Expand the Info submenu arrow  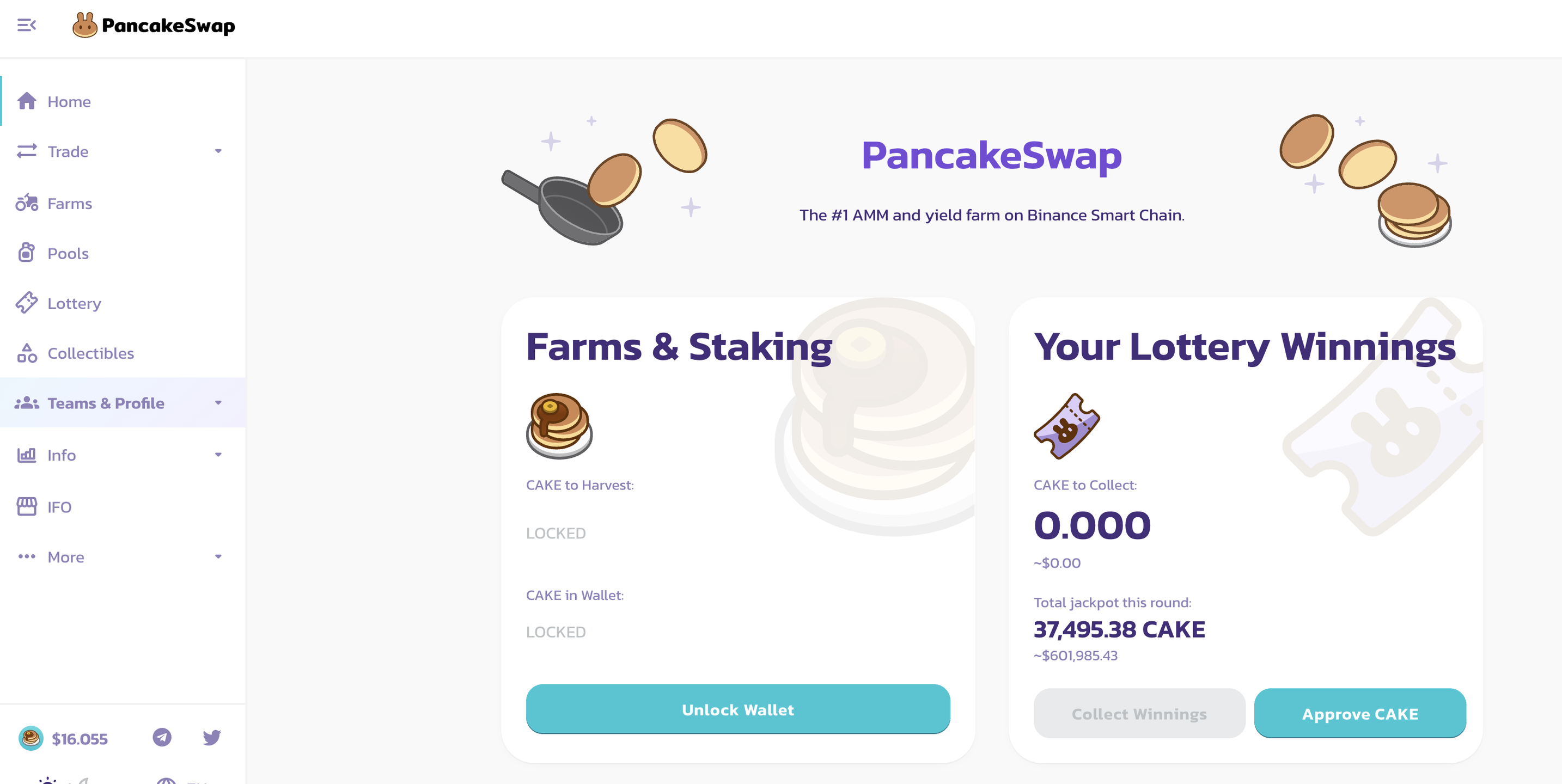[218, 455]
